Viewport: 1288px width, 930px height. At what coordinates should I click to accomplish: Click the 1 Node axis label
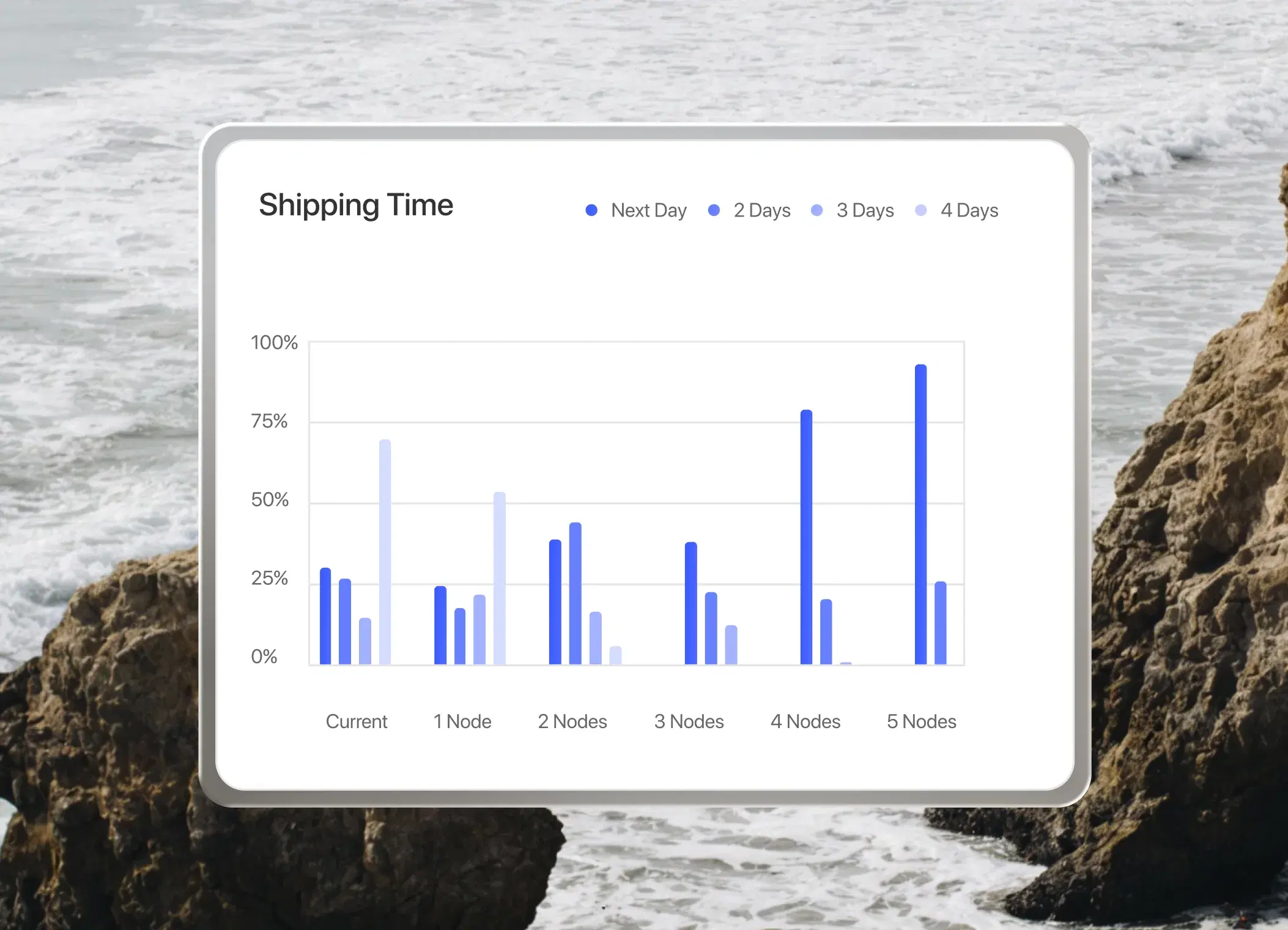click(462, 721)
